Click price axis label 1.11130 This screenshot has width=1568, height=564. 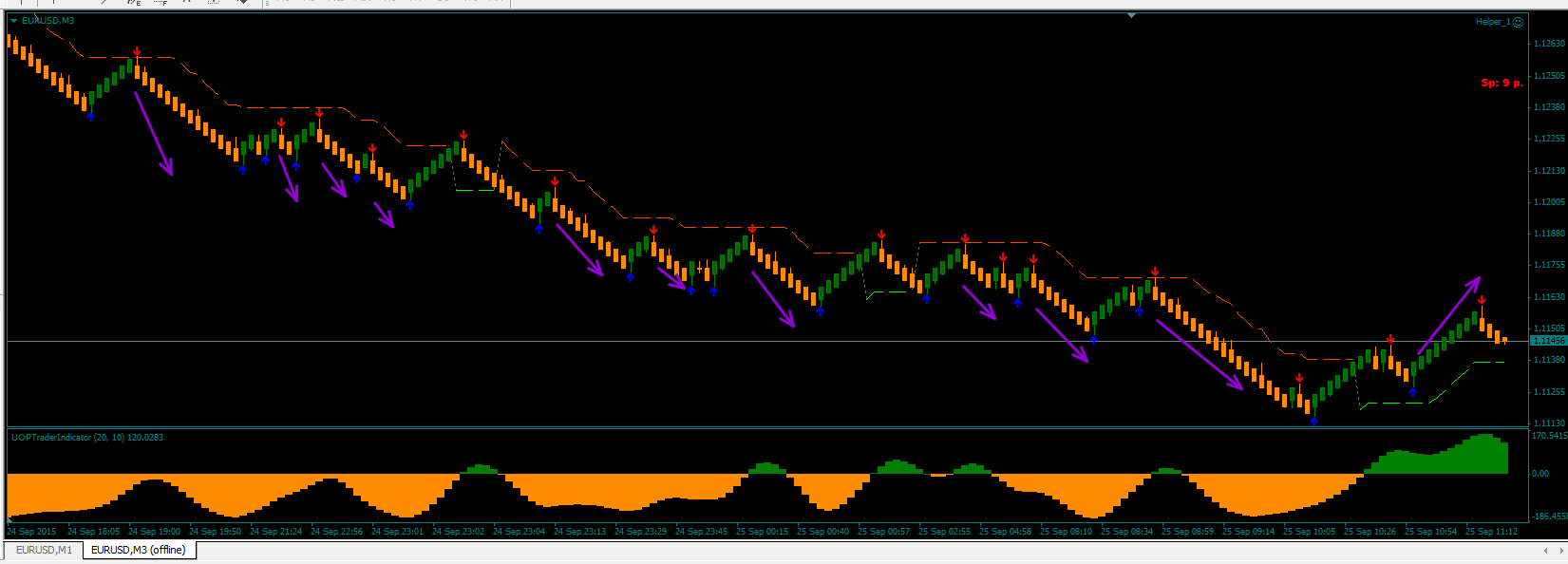click(1550, 423)
